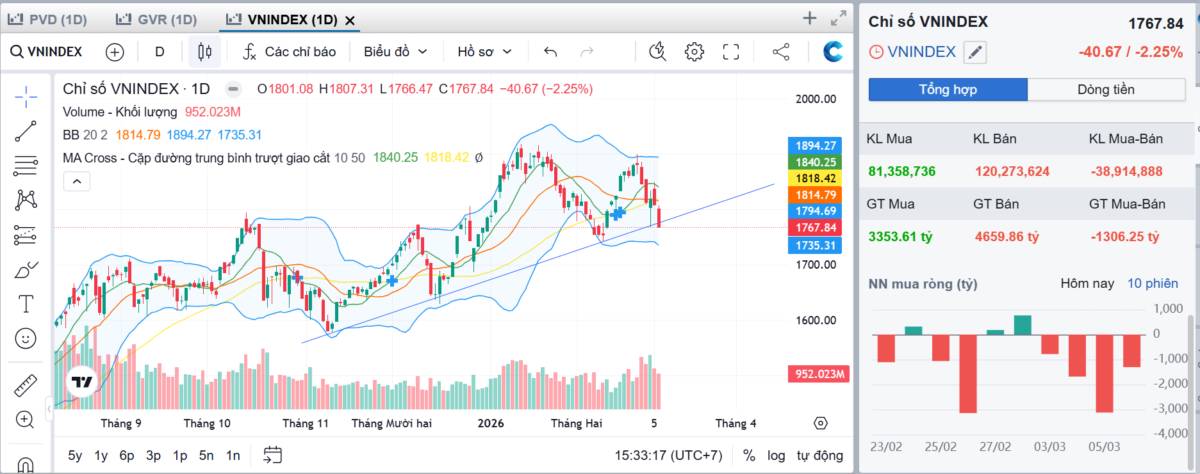
Task: Hide the indicator legend with the minus icon
Action: (232, 88)
